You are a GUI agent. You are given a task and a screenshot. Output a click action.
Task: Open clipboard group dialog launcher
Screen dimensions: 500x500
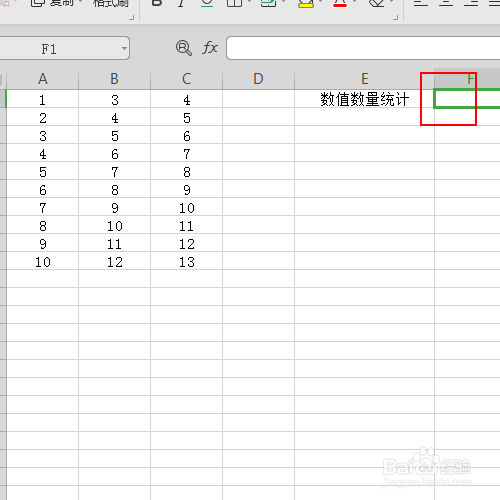132,17
